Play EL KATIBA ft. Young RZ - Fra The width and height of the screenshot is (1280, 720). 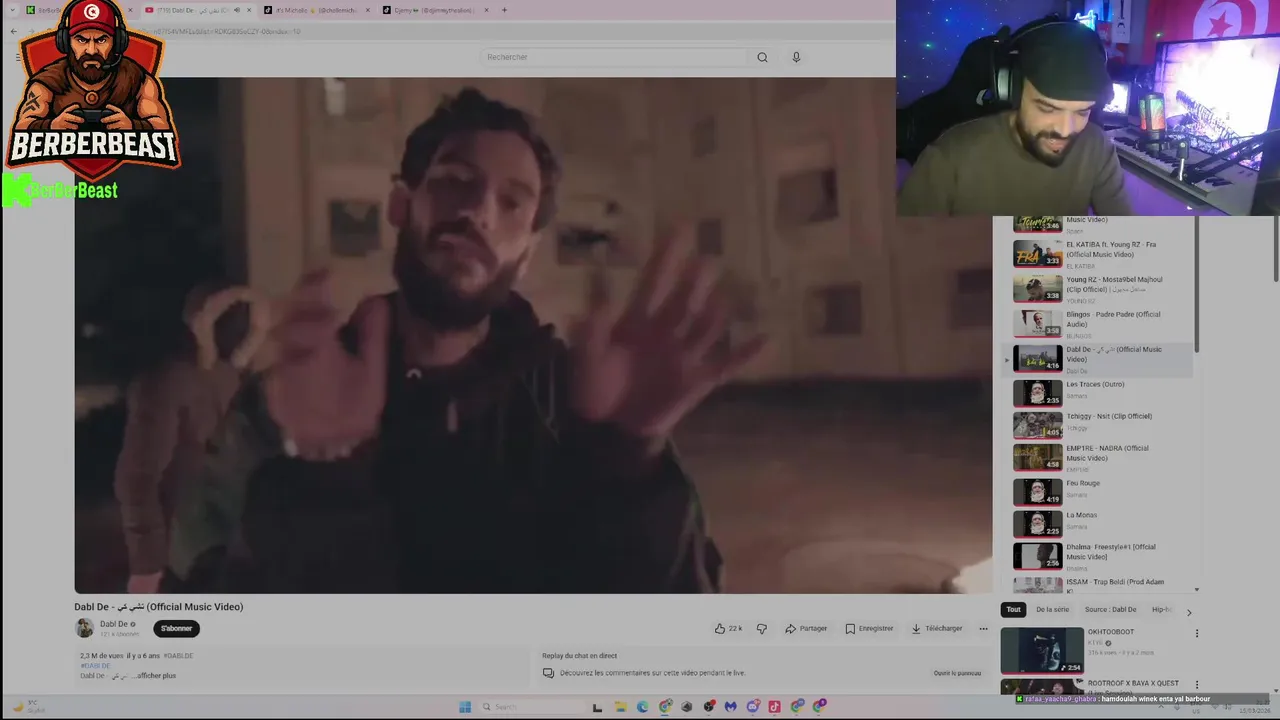click(x=1099, y=254)
